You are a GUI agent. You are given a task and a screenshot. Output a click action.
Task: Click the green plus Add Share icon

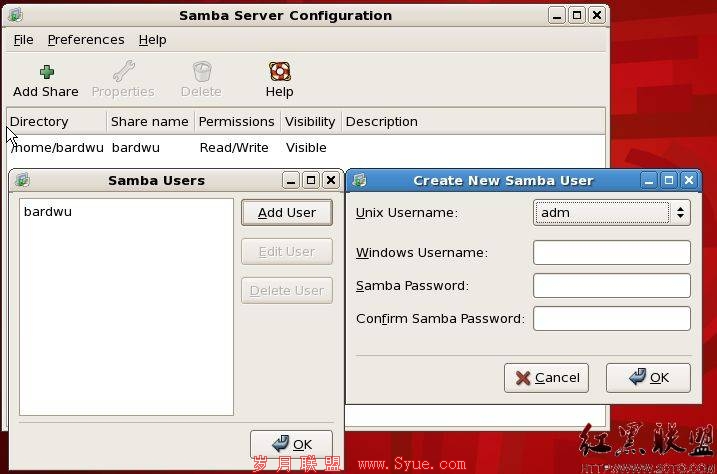(x=47, y=72)
